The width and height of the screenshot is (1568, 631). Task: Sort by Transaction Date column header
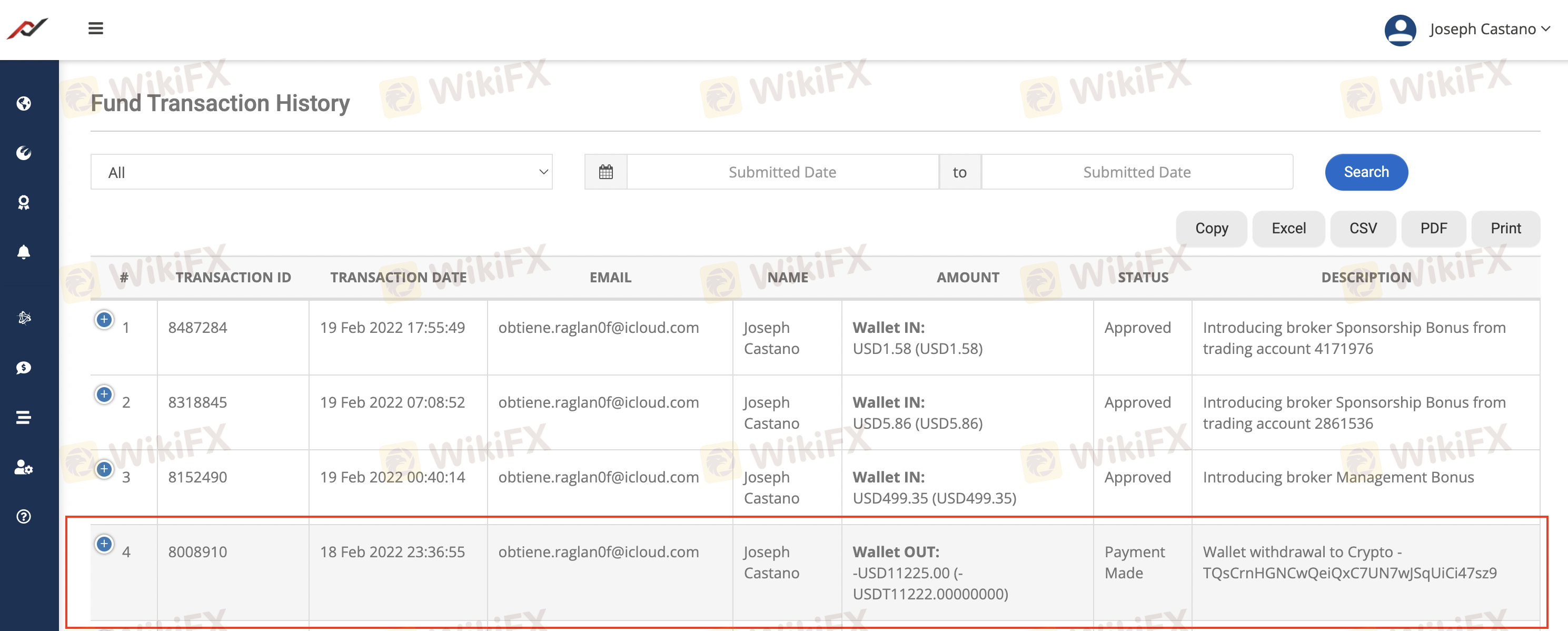398,278
